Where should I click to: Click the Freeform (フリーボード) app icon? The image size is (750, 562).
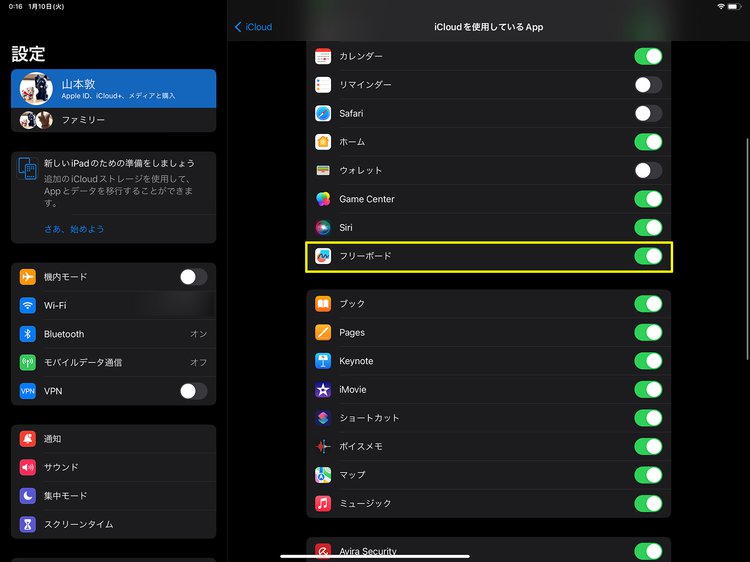pyautogui.click(x=323, y=256)
